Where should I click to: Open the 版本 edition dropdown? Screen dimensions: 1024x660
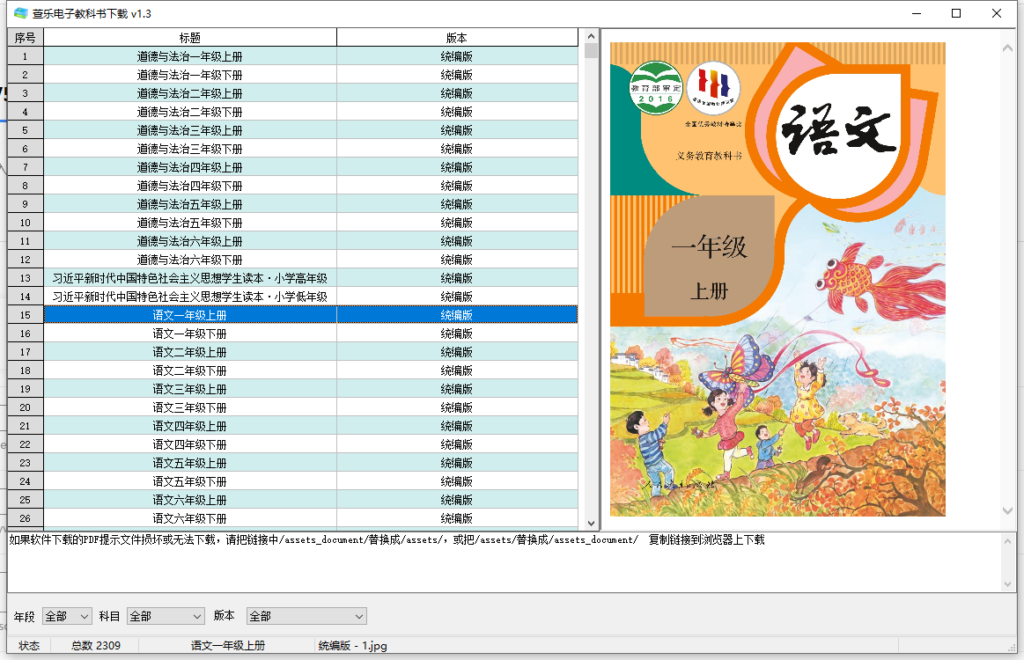[x=305, y=616]
